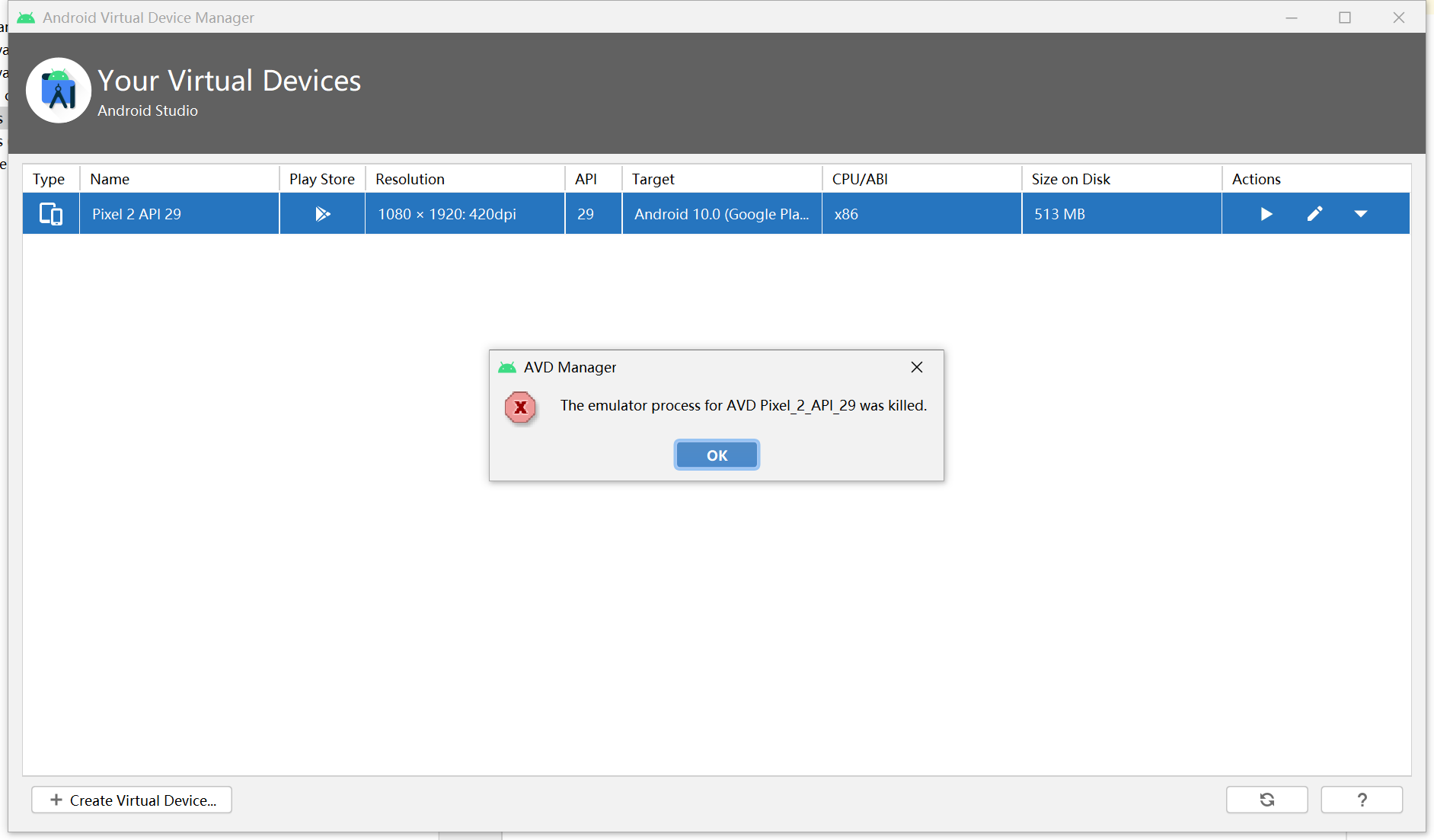The image size is (1434, 840).
Task: Click the emulator process killed message text
Action: point(743,406)
